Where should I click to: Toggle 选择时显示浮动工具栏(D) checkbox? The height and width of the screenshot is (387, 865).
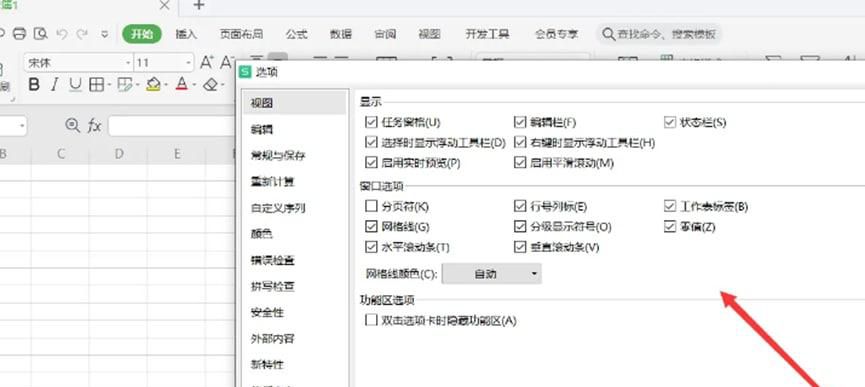coord(371,142)
